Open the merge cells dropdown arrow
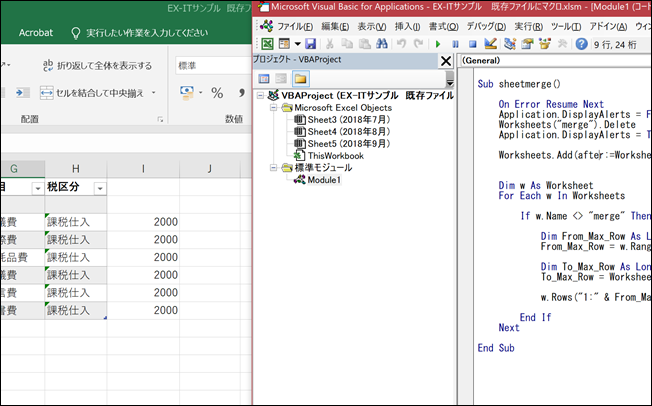The width and height of the screenshot is (652, 406). click(x=153, y=93)
